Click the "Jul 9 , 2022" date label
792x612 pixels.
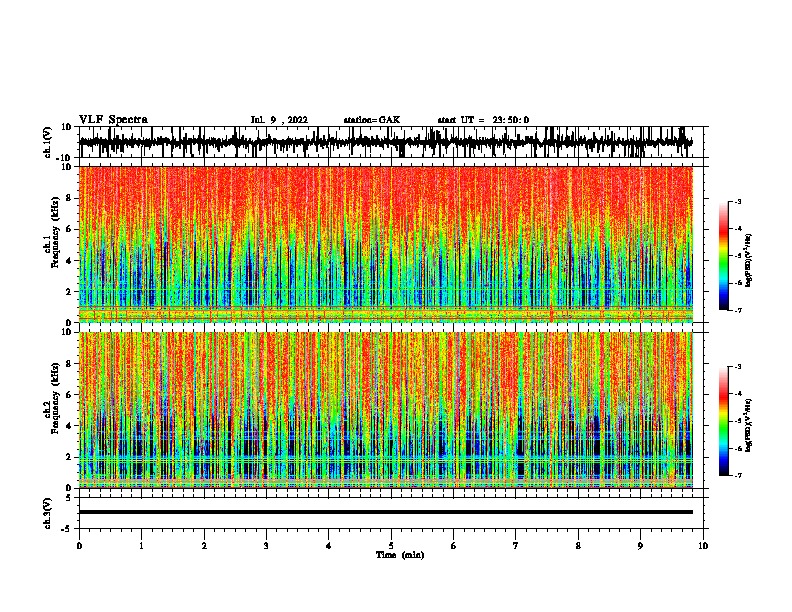coord(279,120)
